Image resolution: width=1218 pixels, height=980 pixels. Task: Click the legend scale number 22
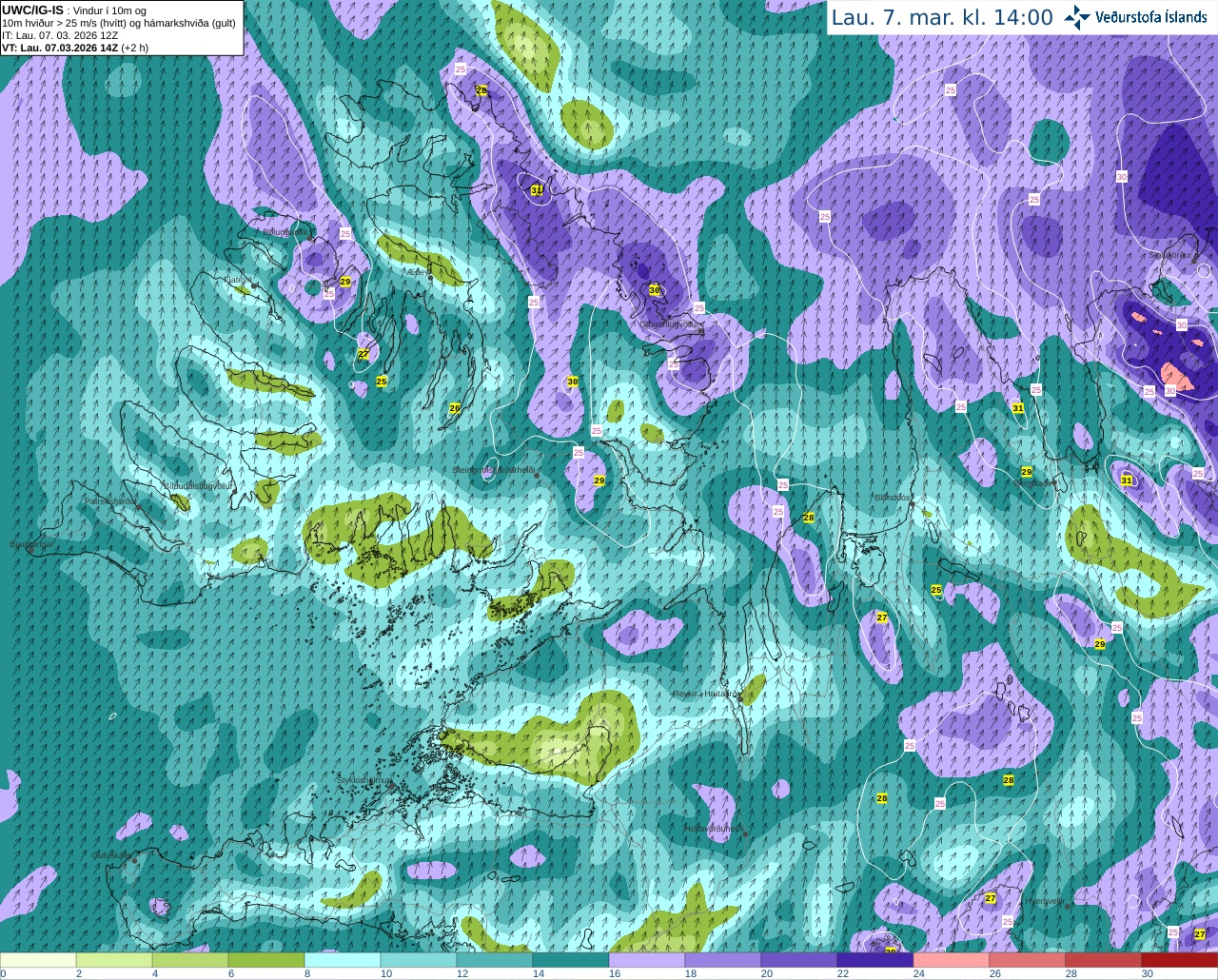(x=842, y=973)
